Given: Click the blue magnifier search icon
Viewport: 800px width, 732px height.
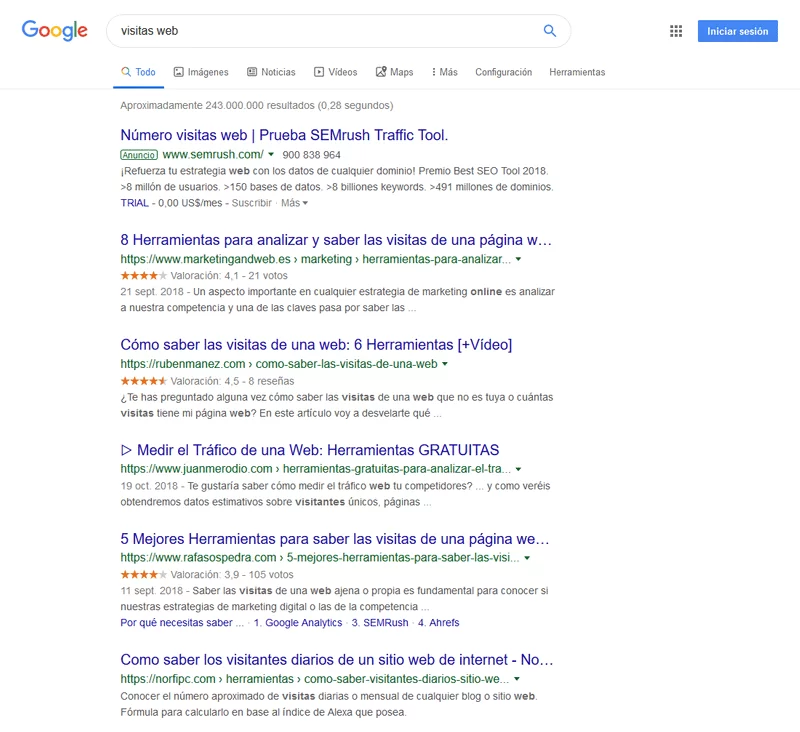Looking at the screenshot, I should click(x=549, y=31).
